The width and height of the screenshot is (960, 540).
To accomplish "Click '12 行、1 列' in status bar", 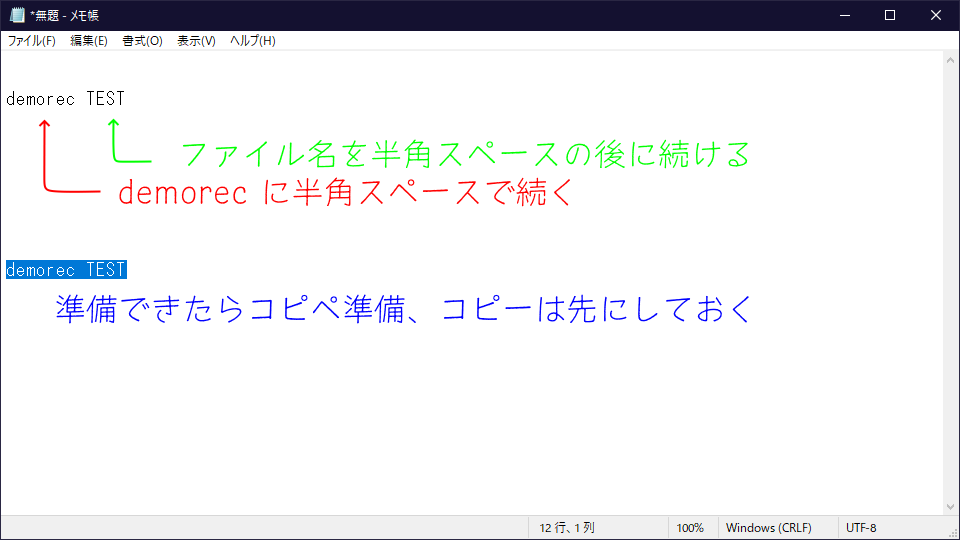I will (567, 528).
